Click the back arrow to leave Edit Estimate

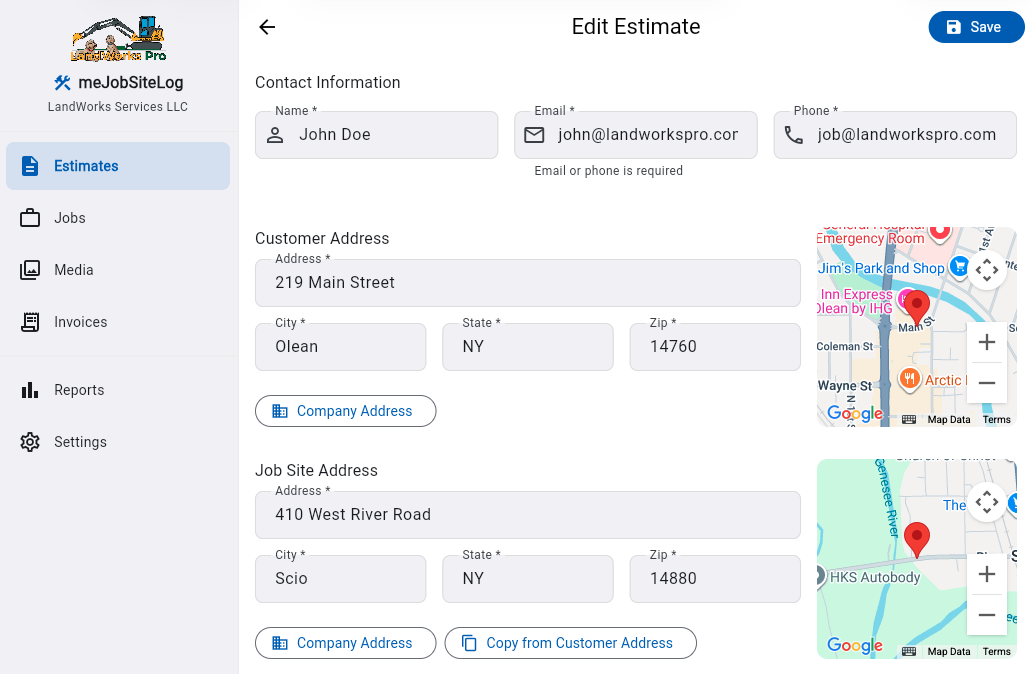[x=266, y=27]
